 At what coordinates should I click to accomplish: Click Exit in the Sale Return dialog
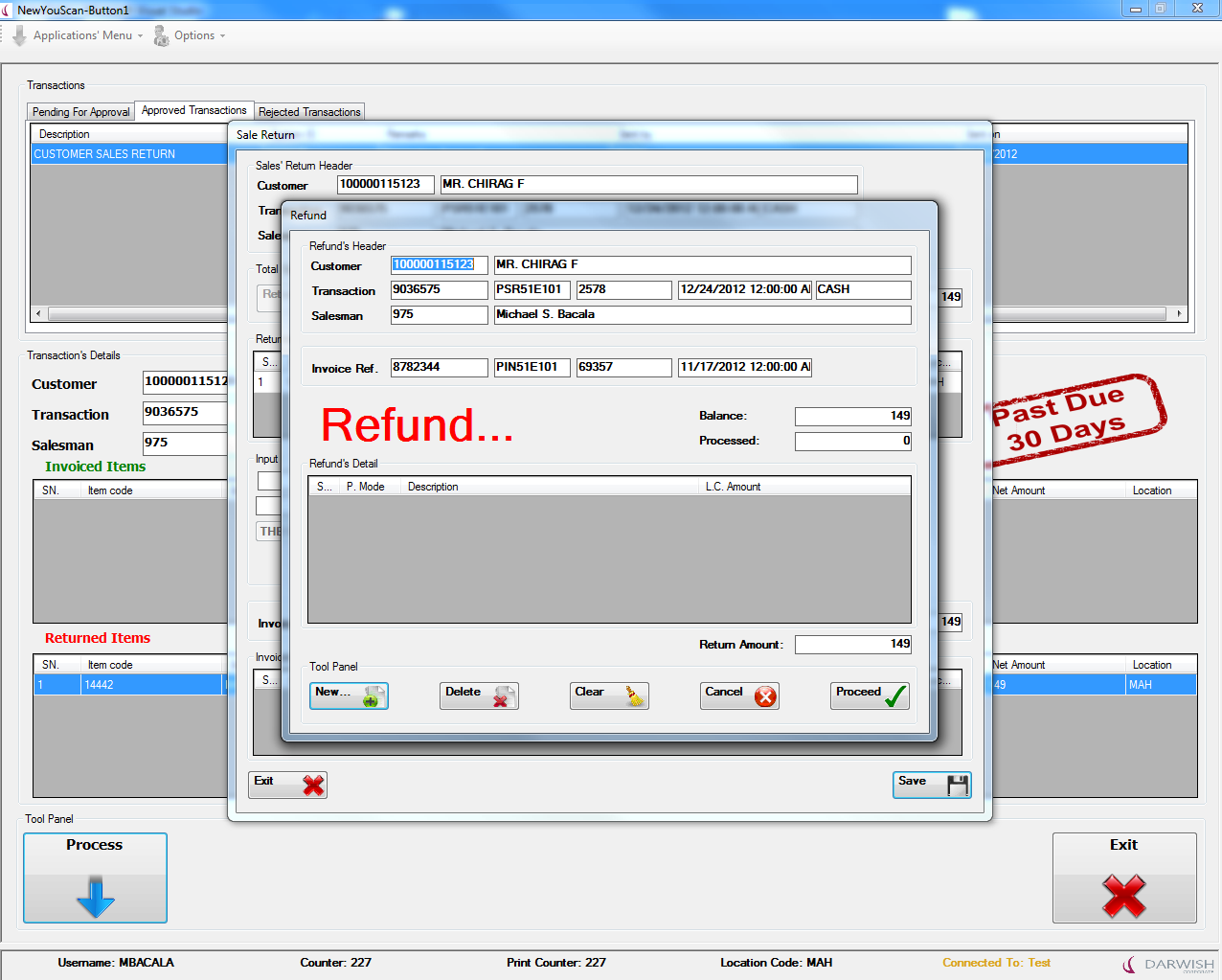pyautogui.click(x=287, y=785)
